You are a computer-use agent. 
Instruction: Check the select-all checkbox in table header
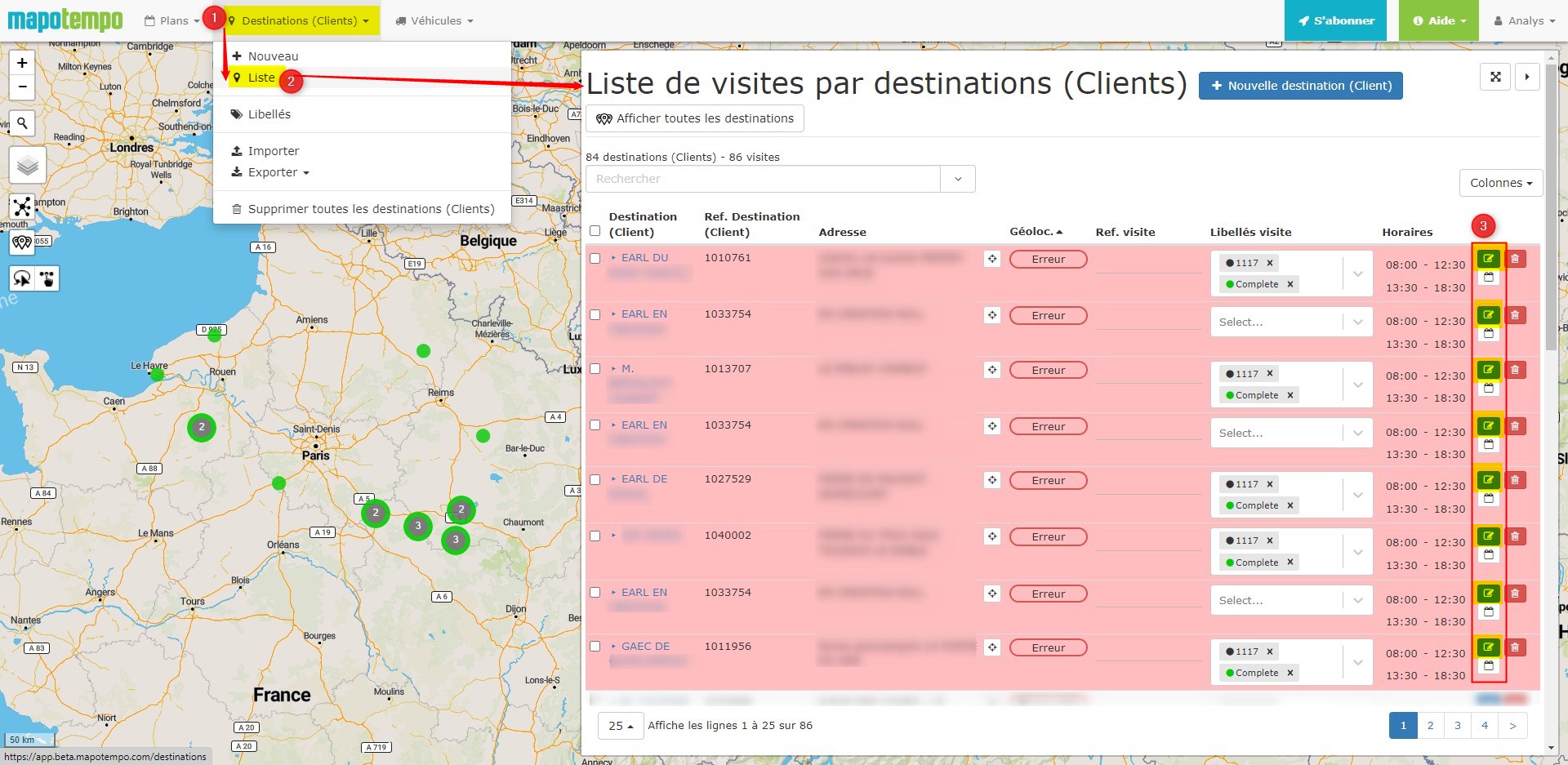click(595, 231)
